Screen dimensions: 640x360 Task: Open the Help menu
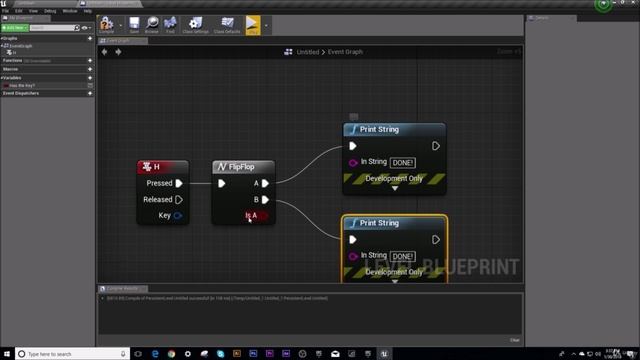88,11
